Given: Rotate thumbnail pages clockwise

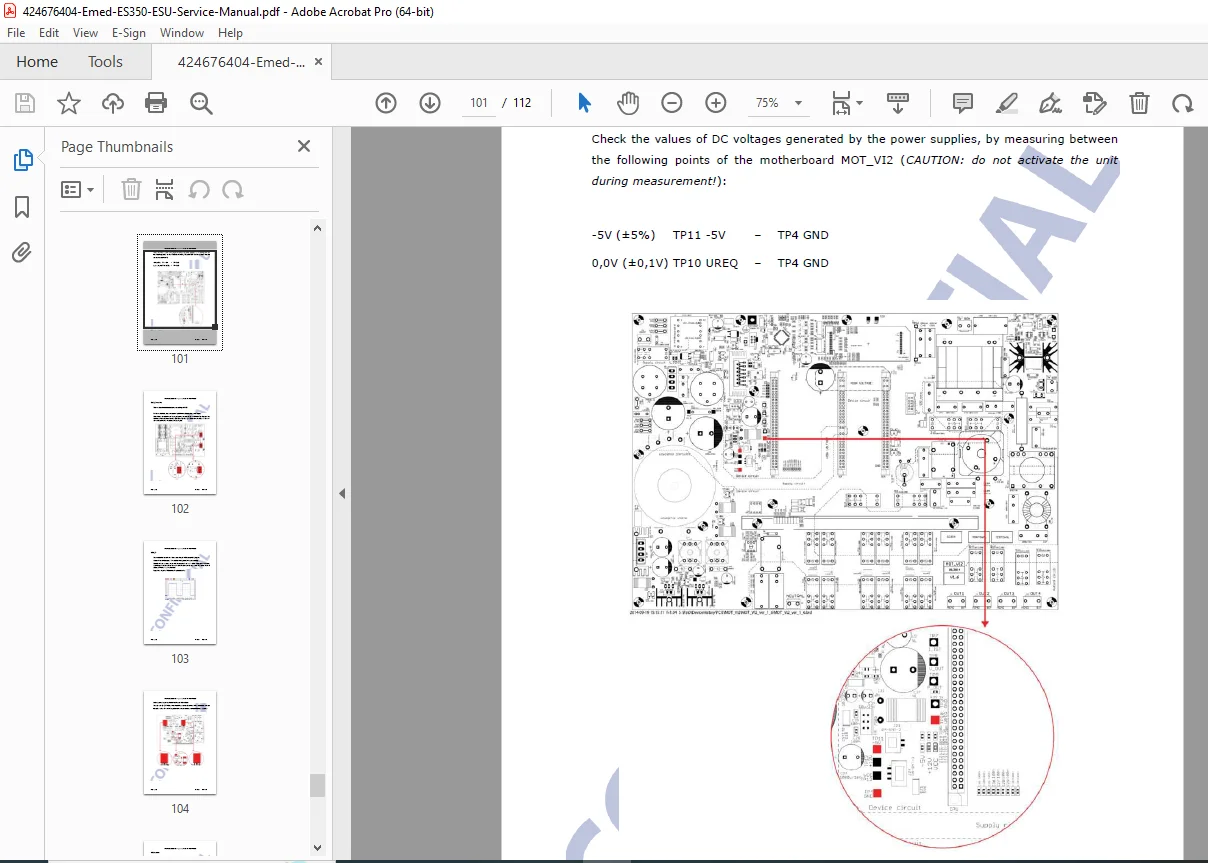Looking at the screenshot, I should point(233,189).
